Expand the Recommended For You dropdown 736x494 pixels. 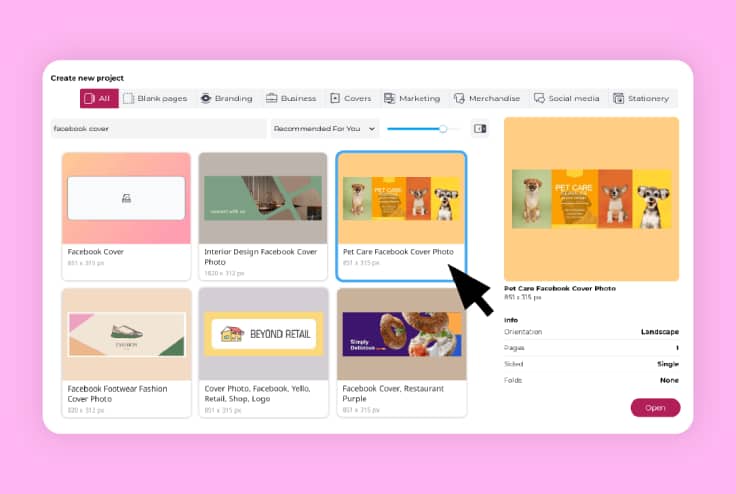[x=324, y=128]
